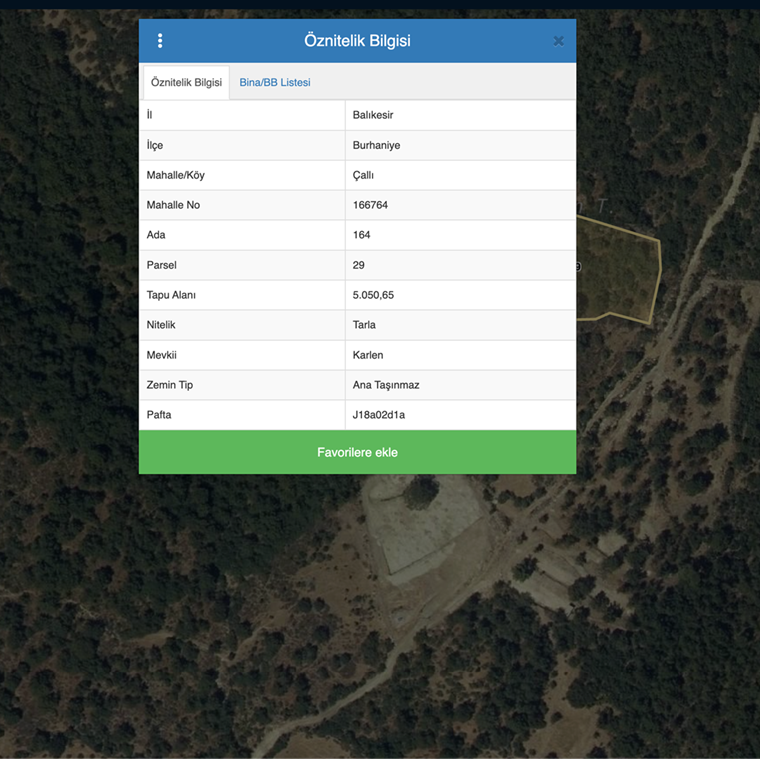The image size is (760, 759).
Task: Select the Burhaniye district value
Action: point(376,145)
